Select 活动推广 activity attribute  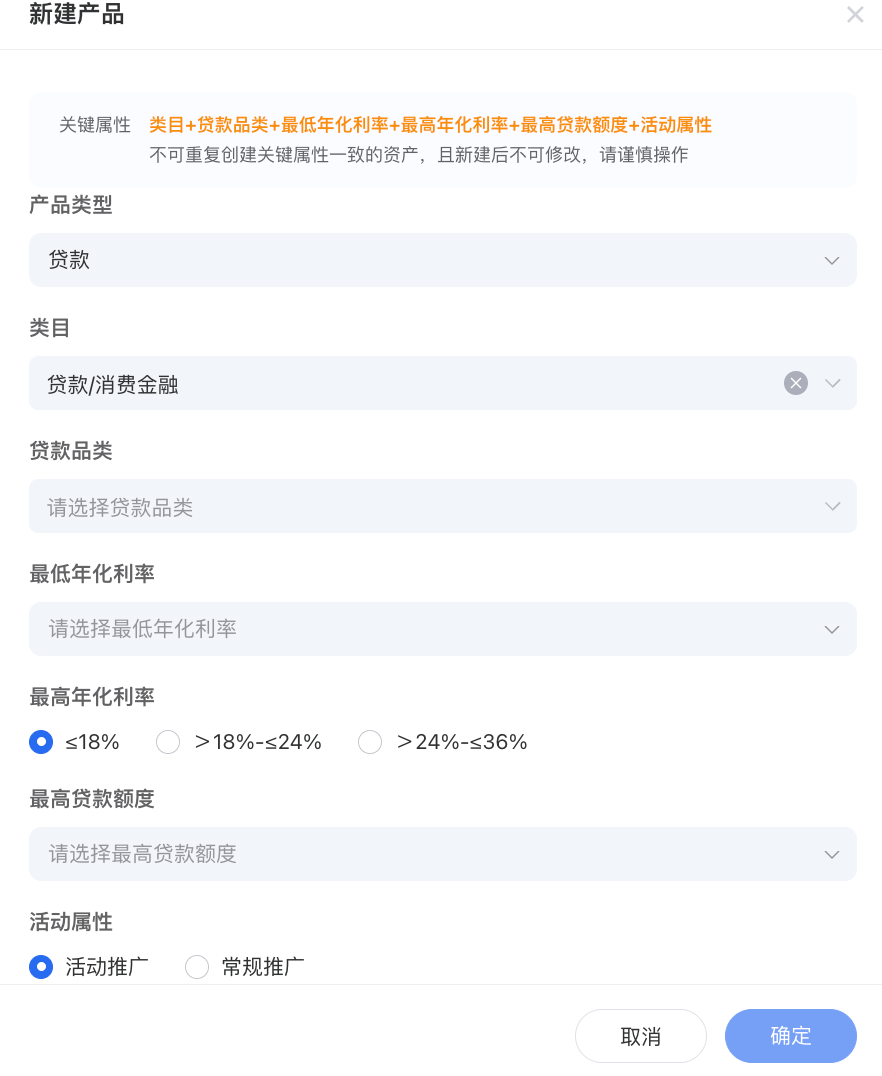pyautogui.click(x=41, y=967)
